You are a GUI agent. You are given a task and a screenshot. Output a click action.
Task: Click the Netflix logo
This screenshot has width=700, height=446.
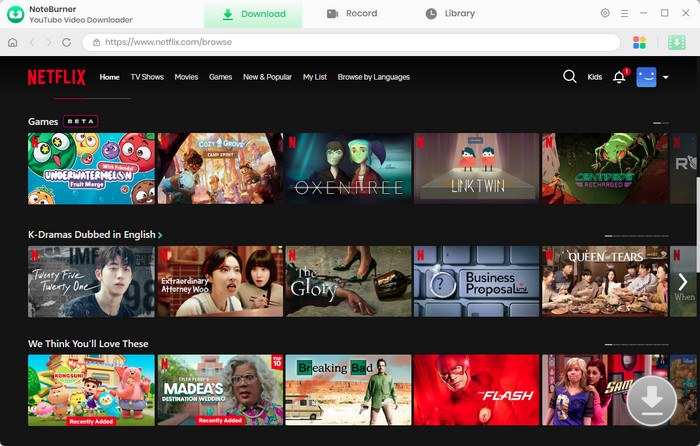pos(56,77)
